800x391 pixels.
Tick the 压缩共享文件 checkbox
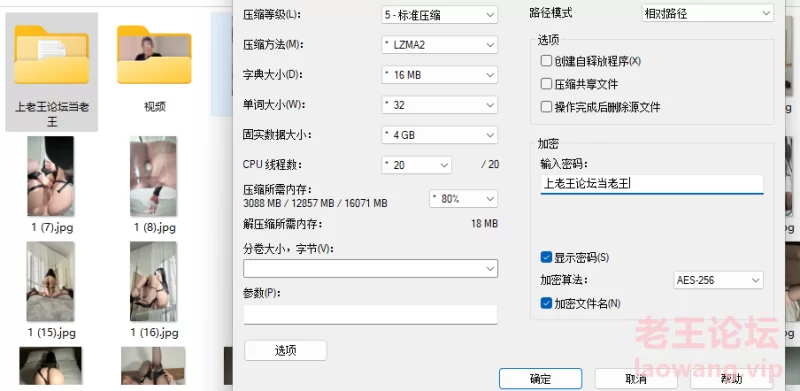click(x=546, y=84)
